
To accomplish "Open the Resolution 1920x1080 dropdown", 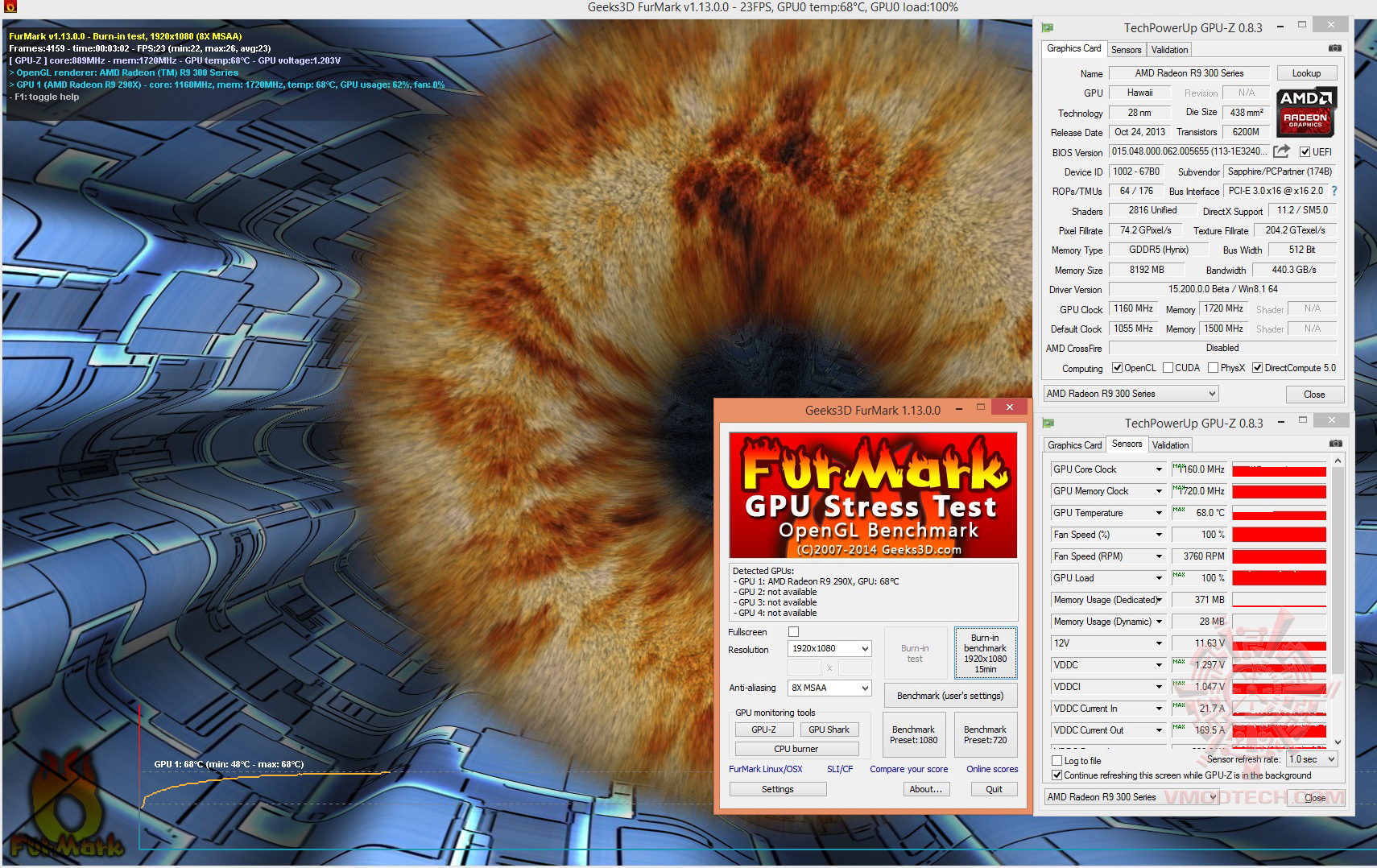I will point(829,648).
